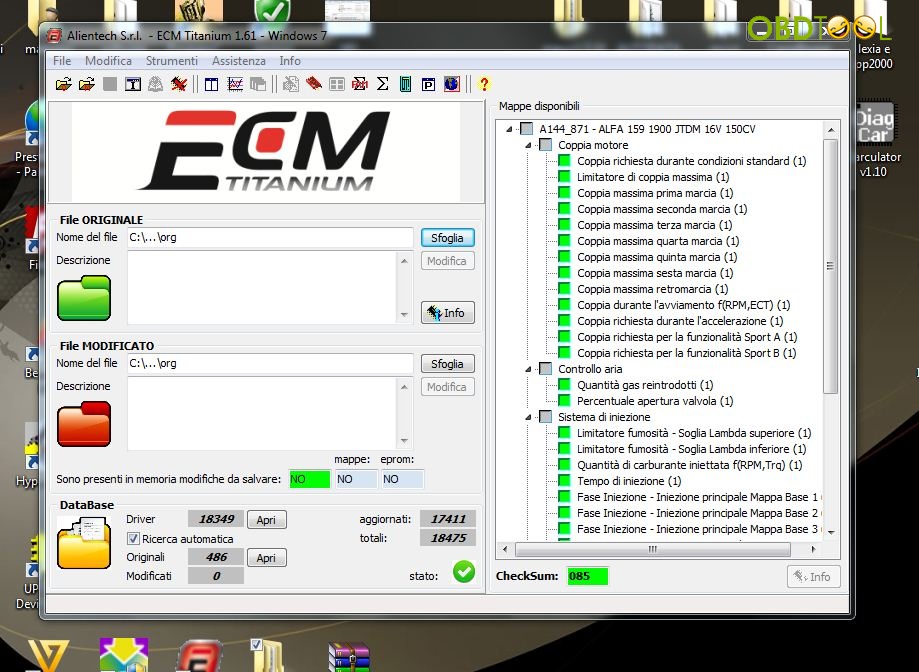
Task: Click Sfoglia for the original file
Action: click(447, 238)
